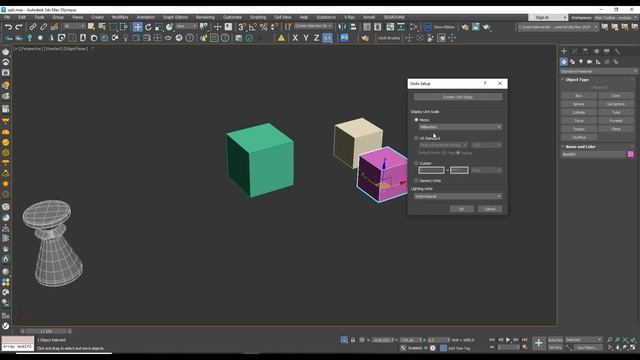Click the Sphere primitive button

pyautogui.click(x=578, y=104)
